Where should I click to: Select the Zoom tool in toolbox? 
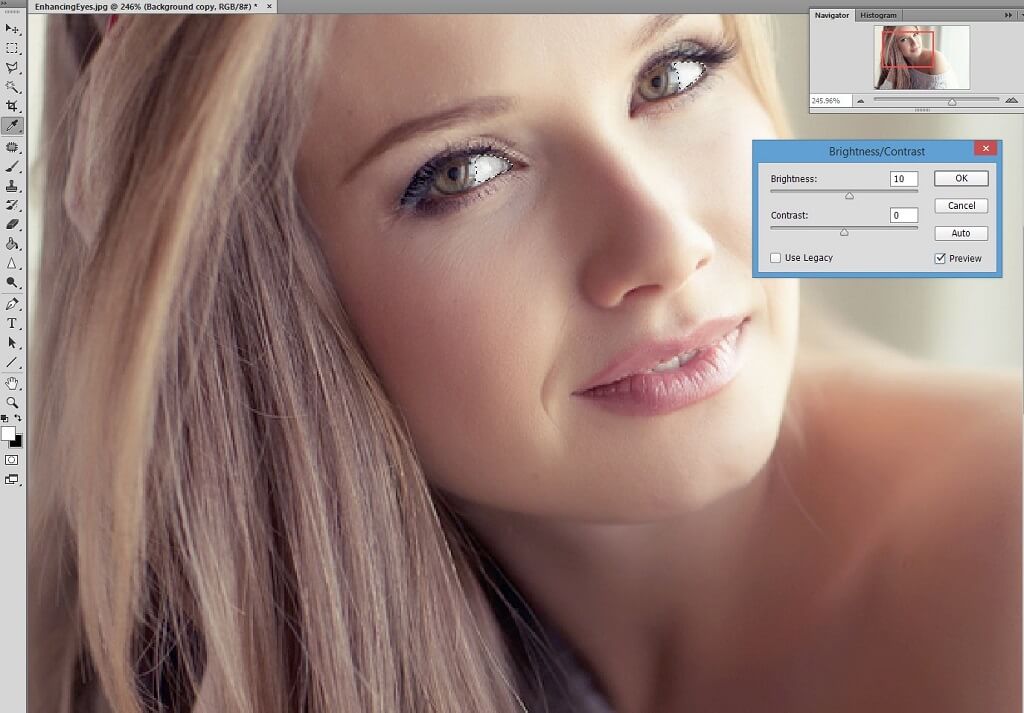pos(12,402)
